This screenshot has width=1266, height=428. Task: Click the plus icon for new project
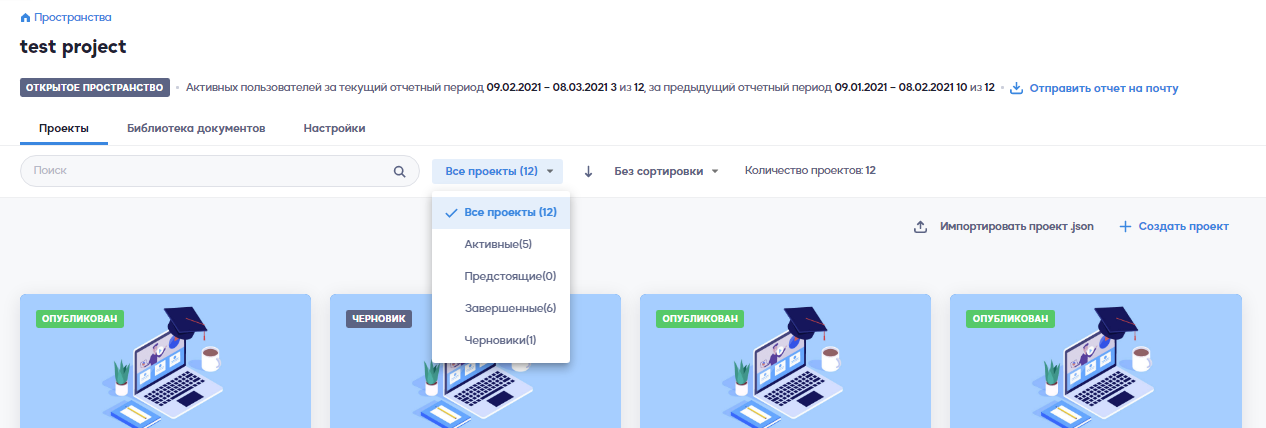click(x=1125, y=227)
